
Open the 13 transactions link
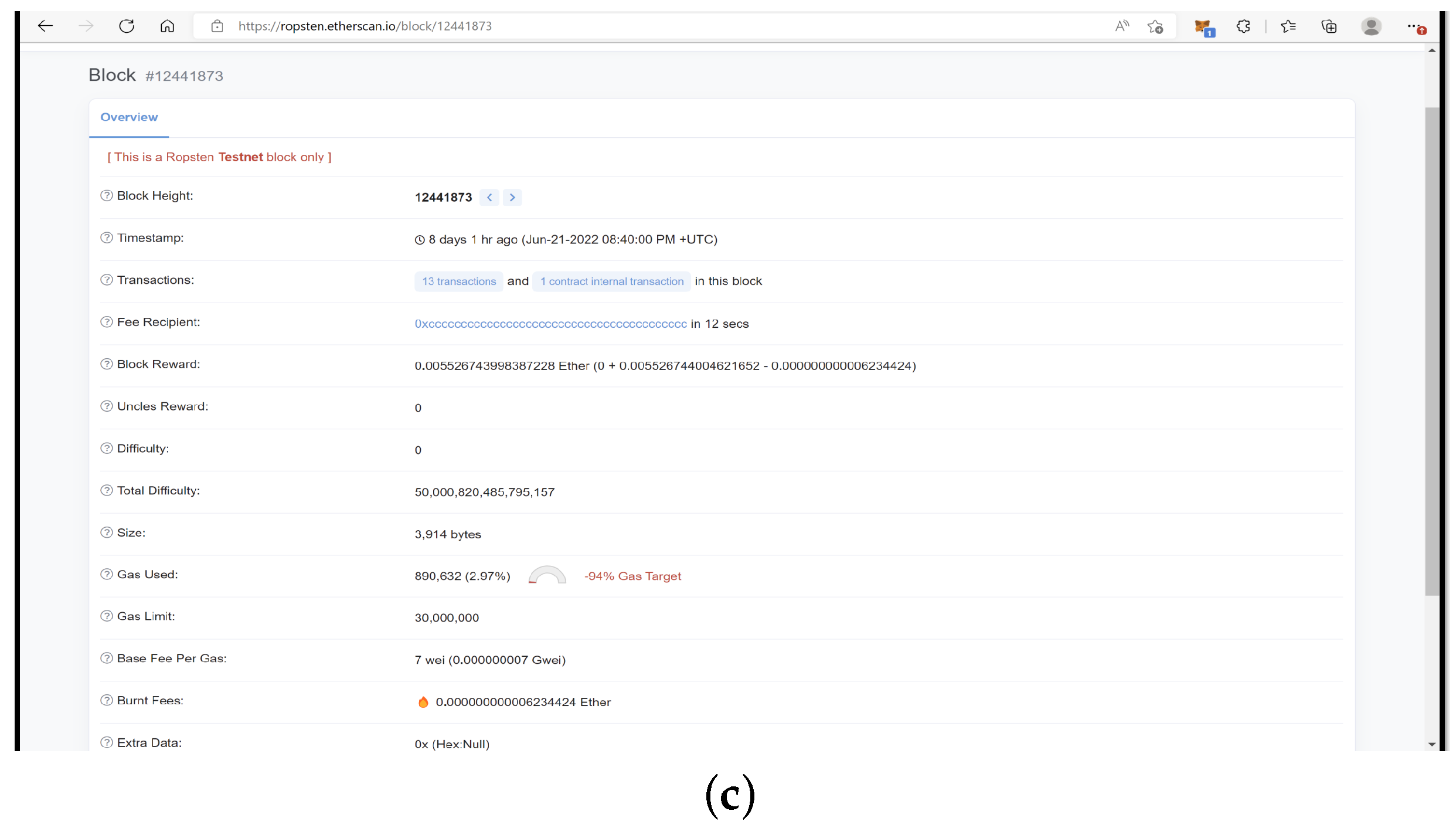tap(459, 281)
